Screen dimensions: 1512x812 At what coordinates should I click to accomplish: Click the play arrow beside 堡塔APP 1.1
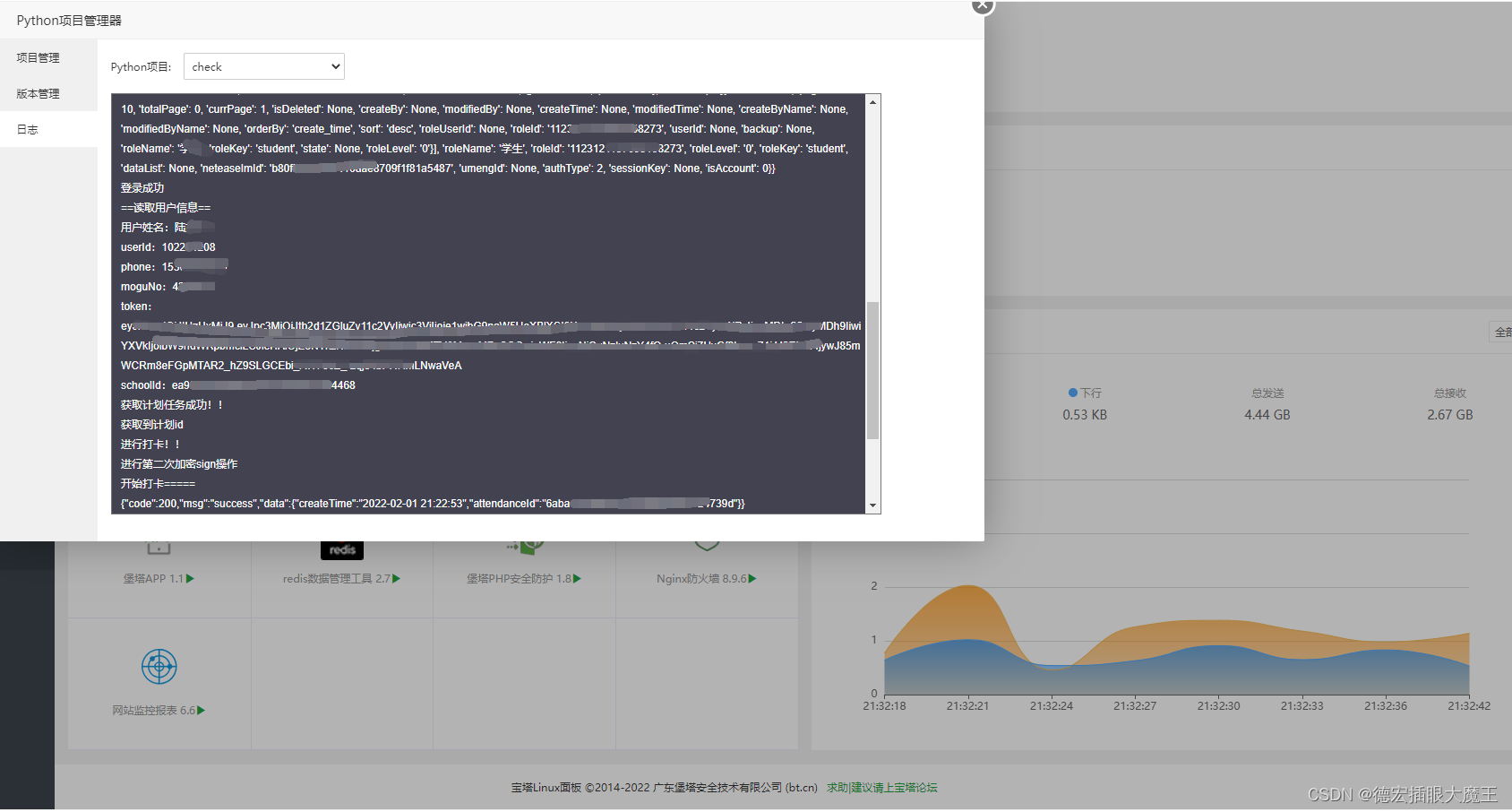pyautogui.click(x=190, y=578)
